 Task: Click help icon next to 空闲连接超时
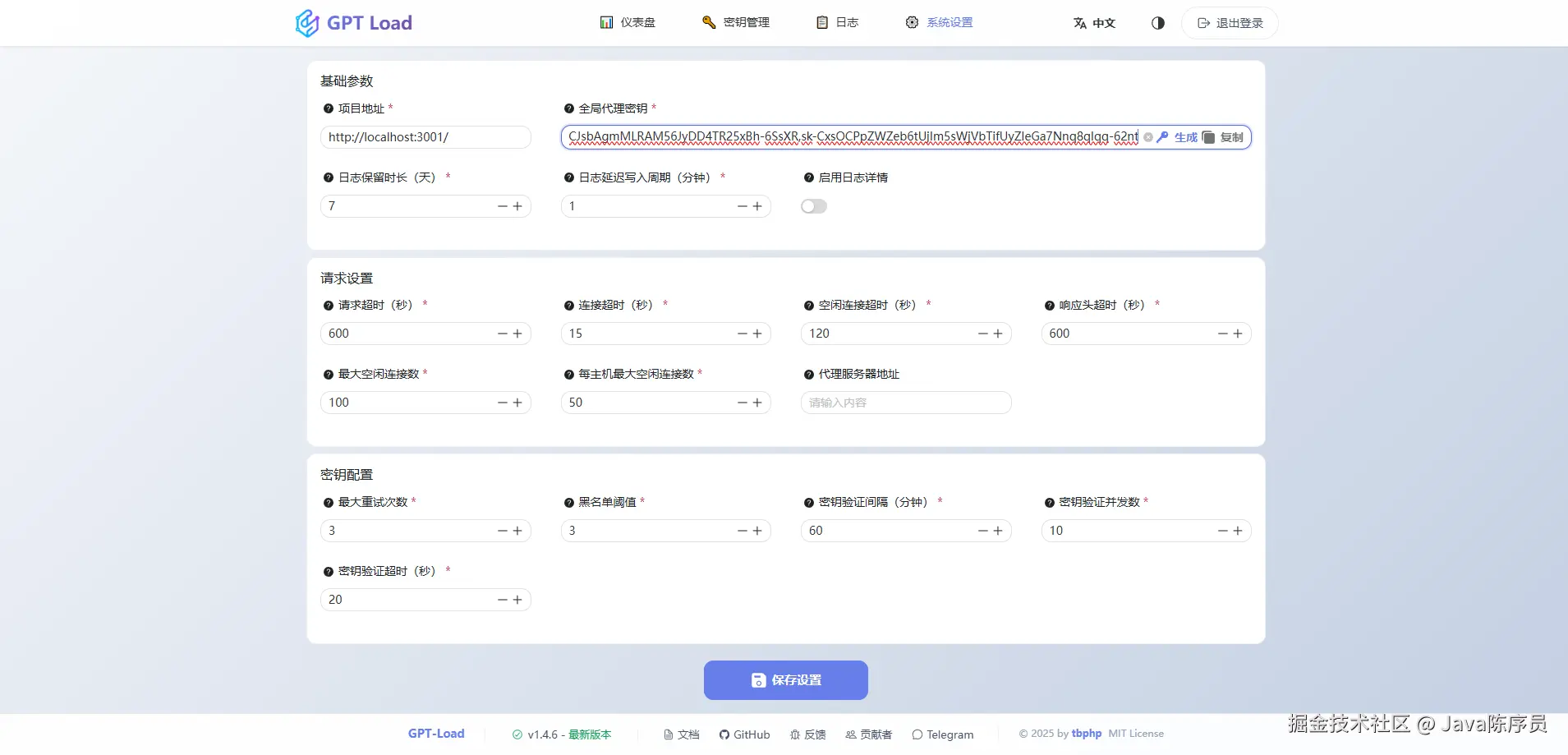click(x=809, y=306)
